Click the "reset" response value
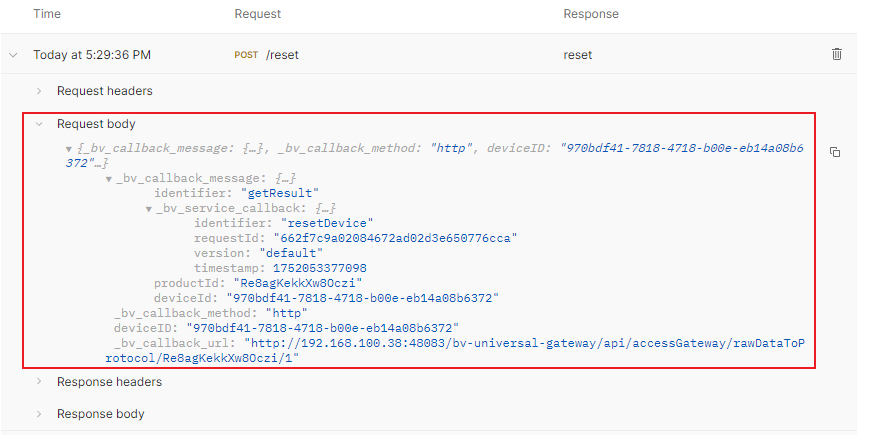This screenshot has width=869, height=435. 577,55
